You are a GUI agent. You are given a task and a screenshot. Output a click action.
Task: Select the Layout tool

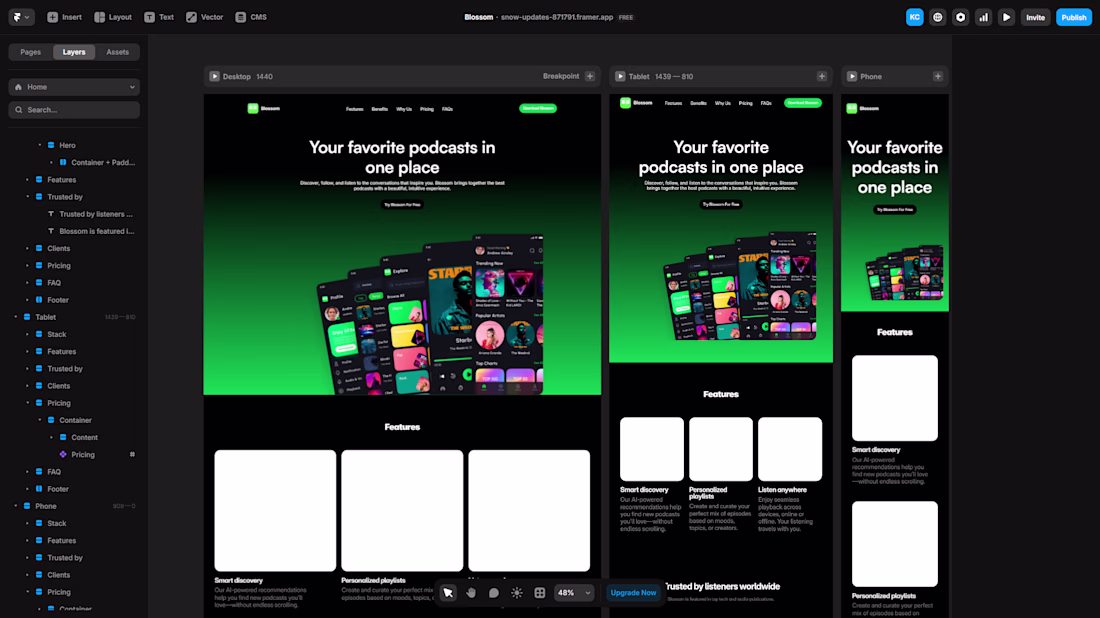[x=113, y=17]
